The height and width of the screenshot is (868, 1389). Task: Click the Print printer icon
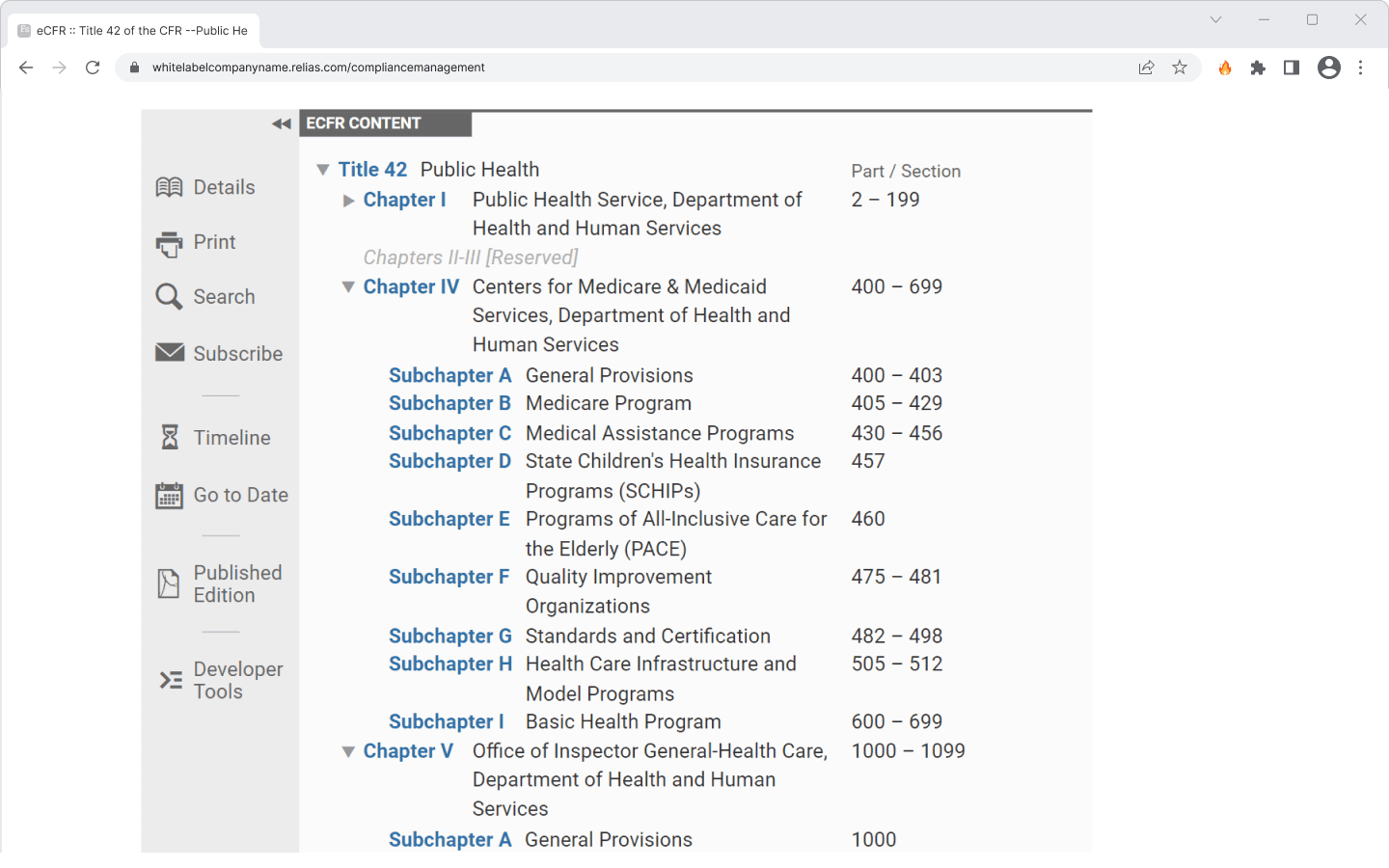[169, 243]
